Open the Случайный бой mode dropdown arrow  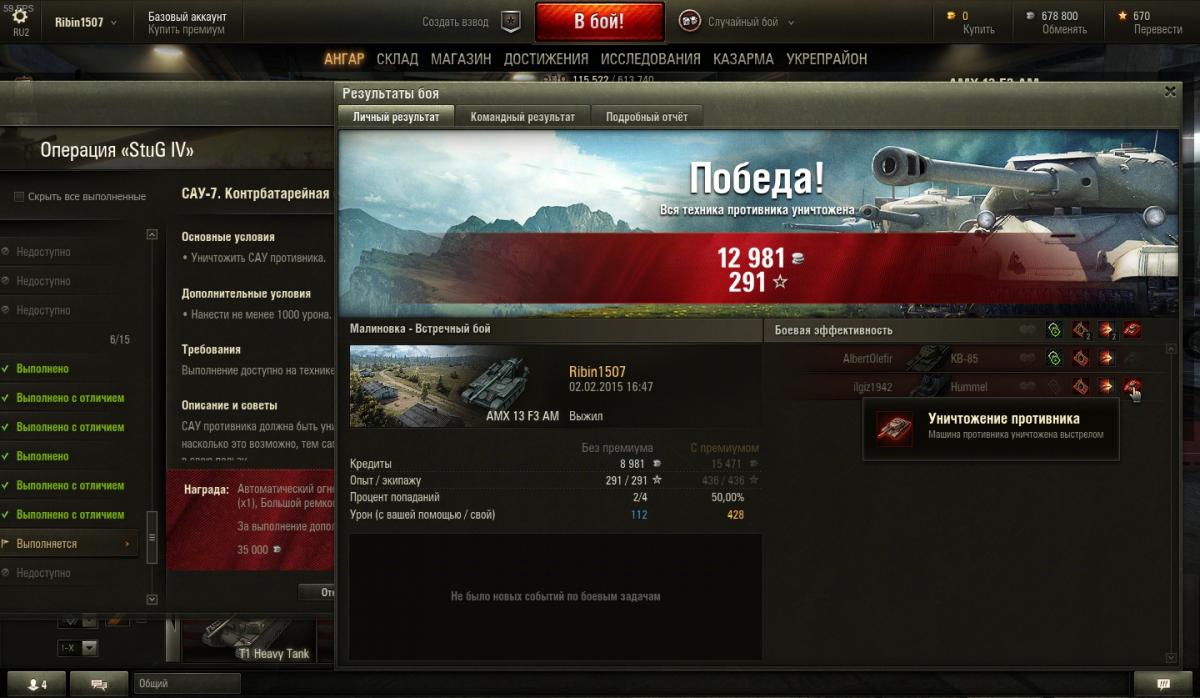[x=791, y=22]
